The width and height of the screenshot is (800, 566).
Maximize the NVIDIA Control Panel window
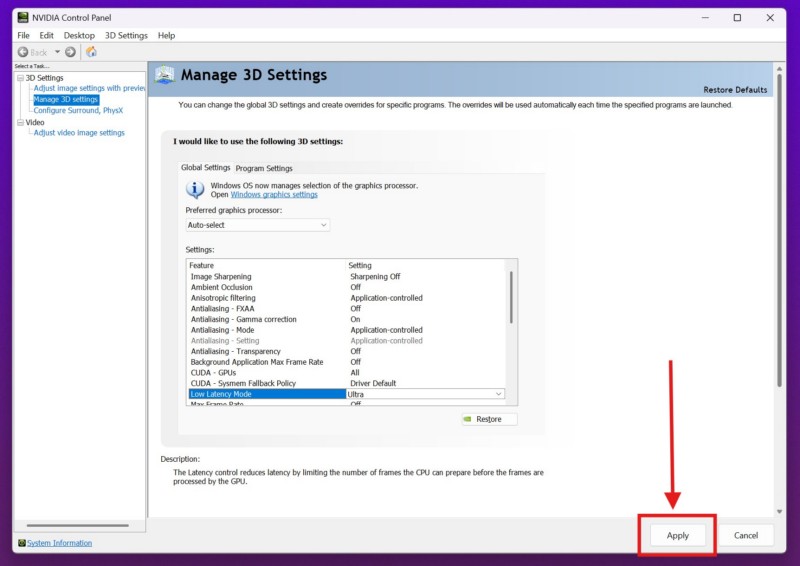[x=737, y=17]
